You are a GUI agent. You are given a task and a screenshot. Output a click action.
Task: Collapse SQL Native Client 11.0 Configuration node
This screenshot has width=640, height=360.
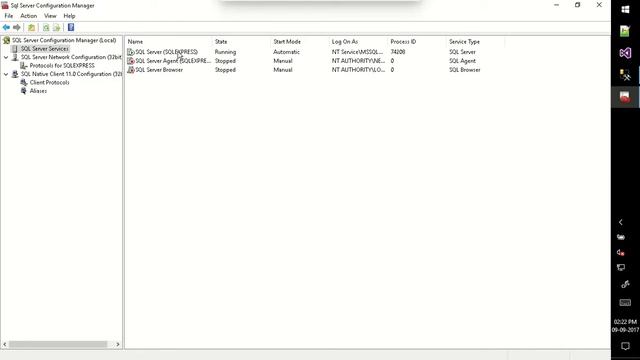pyautogui.click(x=6, y=74)
